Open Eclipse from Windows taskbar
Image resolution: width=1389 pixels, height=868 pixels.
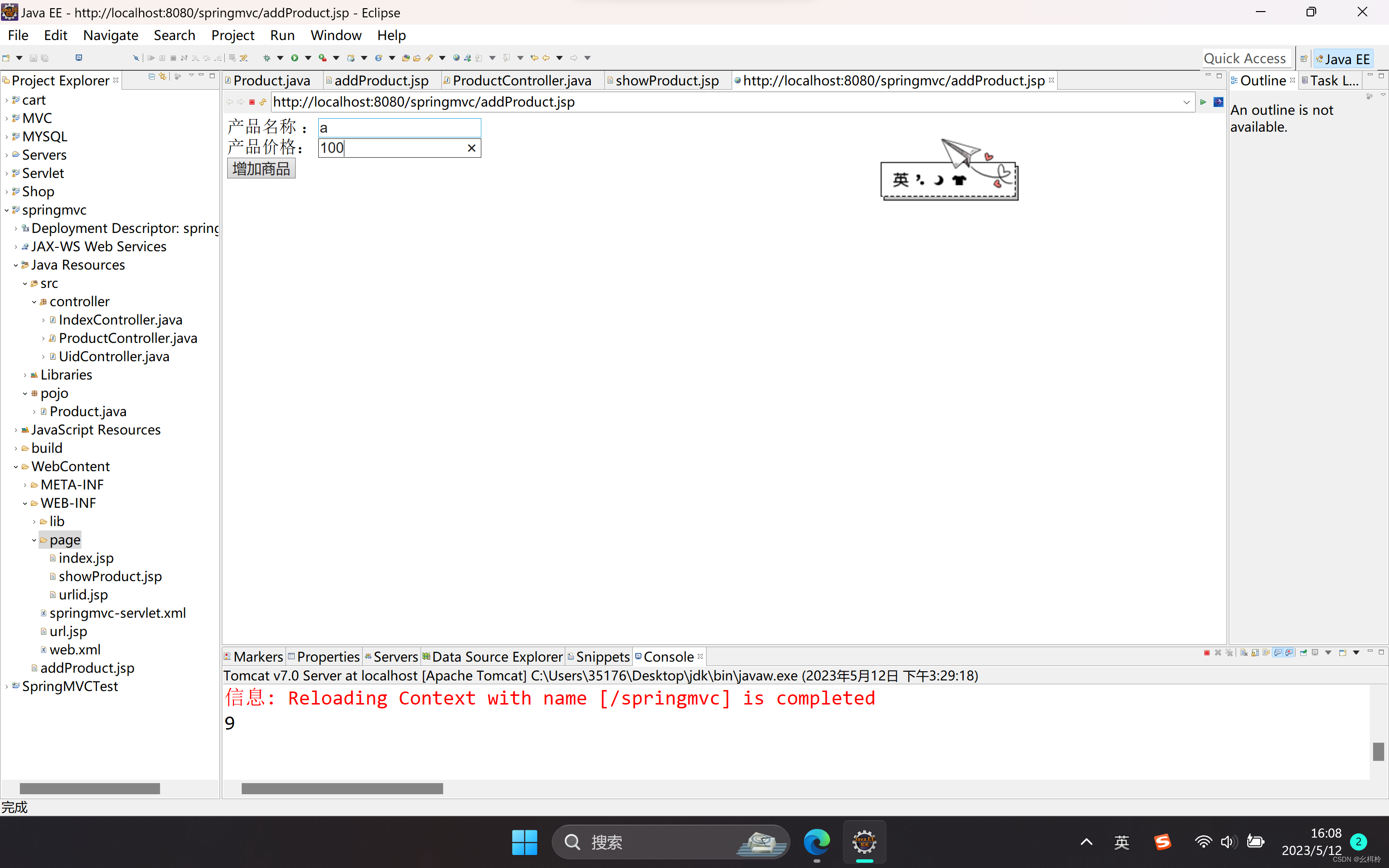pos(864,842)
